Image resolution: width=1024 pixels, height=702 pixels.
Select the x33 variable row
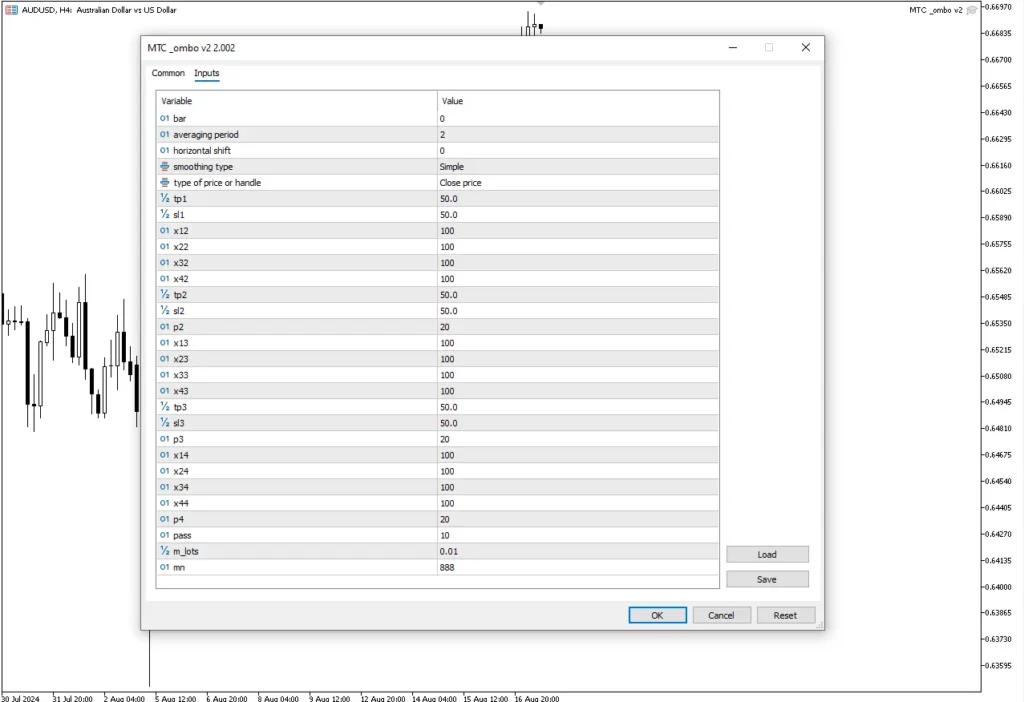point(438,375)
